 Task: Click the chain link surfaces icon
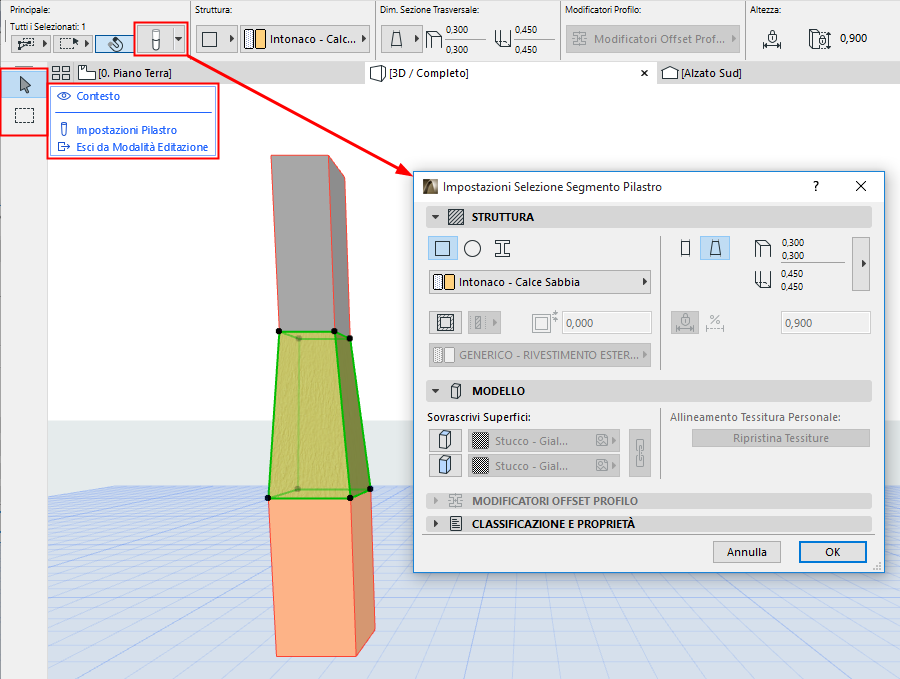[x=640, y=453]
